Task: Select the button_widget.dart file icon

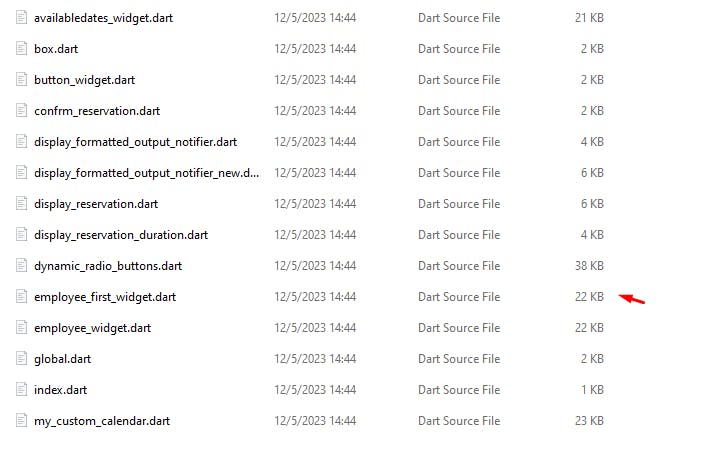Action: coord(22,80)
